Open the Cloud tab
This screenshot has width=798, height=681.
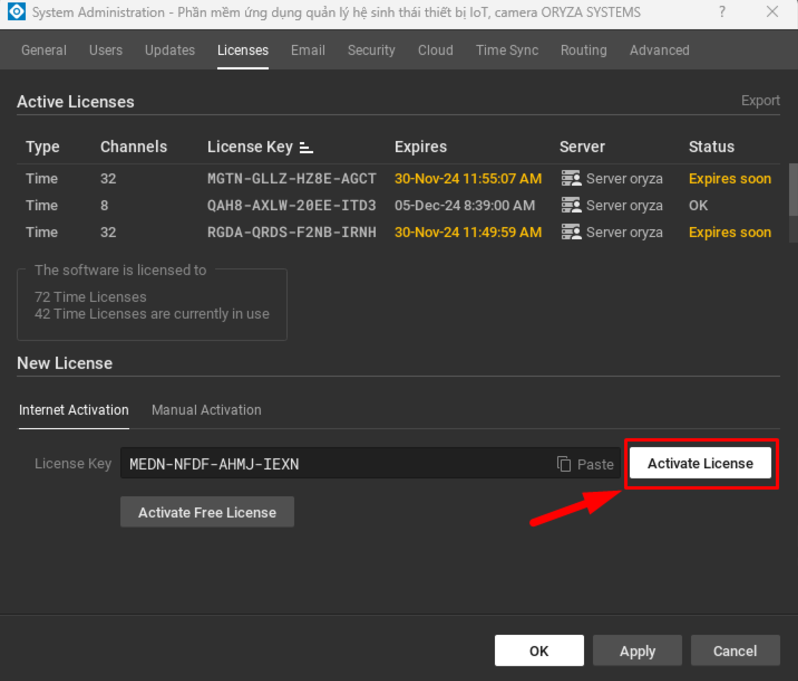(436, 50)
